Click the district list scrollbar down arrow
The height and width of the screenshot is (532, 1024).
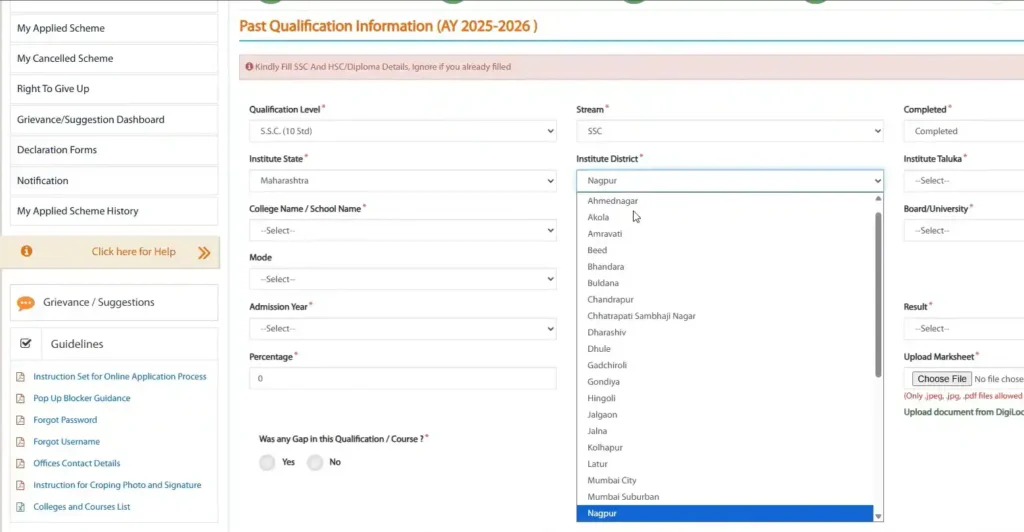pos(879,516)
